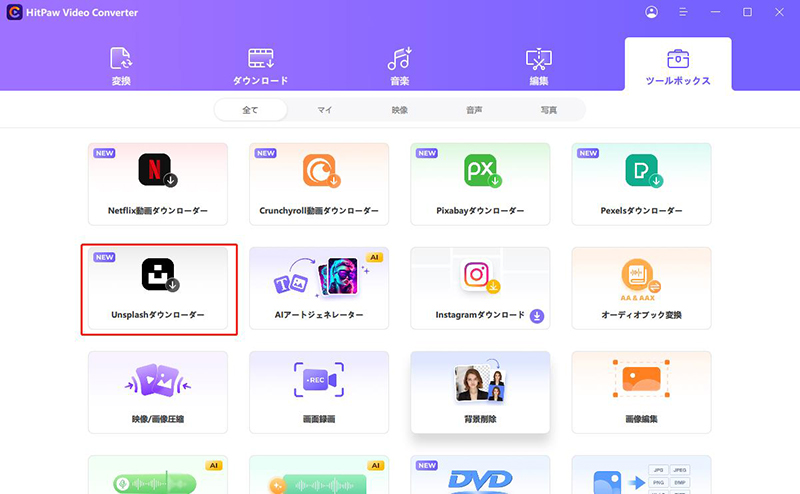Click the film download icon
Screen dimensions: 800x494
pyautogui.click(x=261, y=58)
